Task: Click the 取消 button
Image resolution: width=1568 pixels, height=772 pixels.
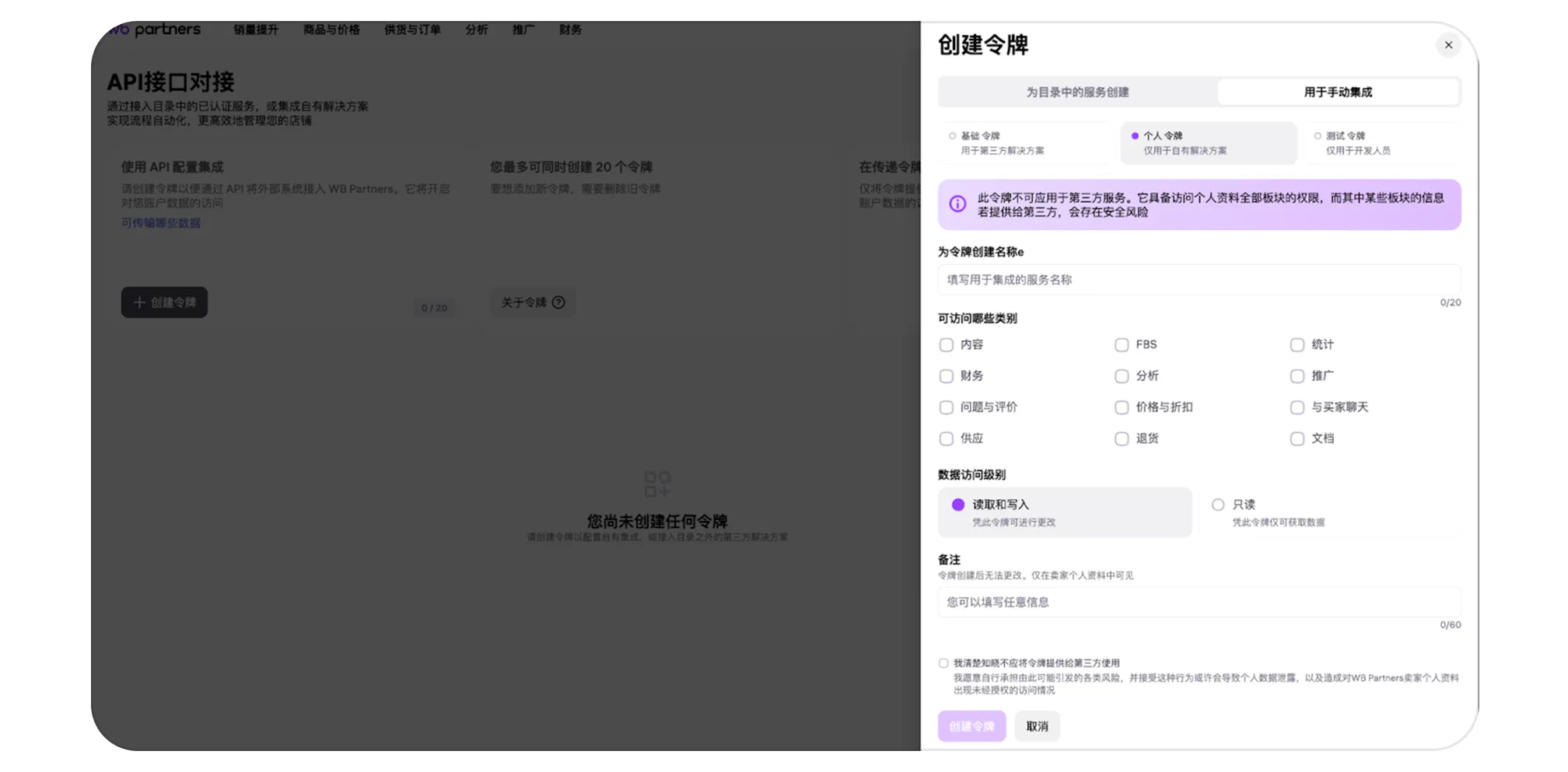Action: (1037, 725)
